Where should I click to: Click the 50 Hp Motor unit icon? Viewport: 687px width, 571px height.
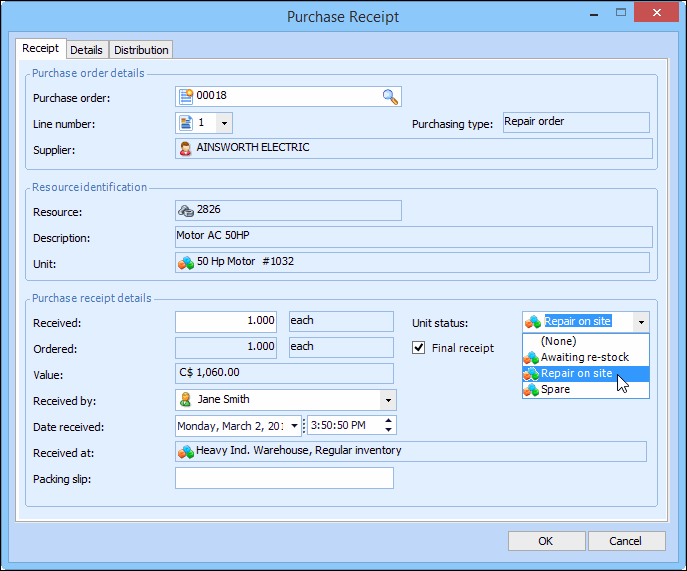pyautogui.click(x=186, y=262)
